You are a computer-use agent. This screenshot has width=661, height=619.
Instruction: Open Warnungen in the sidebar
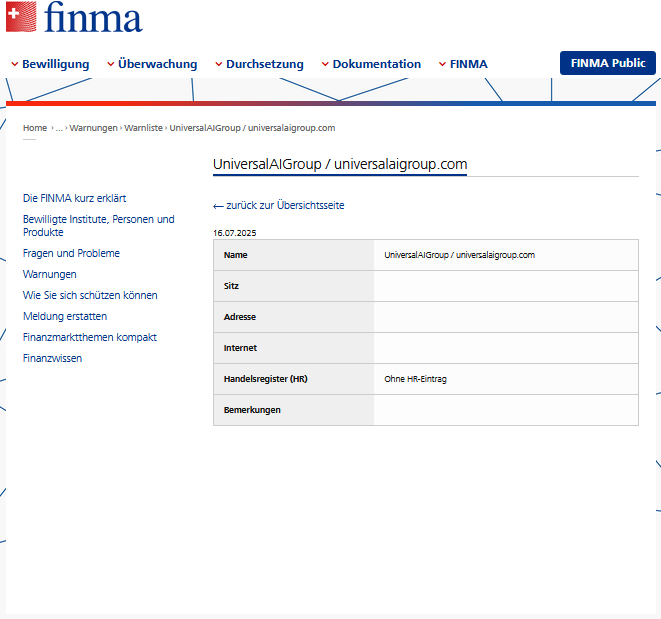(x=50, y=274)
